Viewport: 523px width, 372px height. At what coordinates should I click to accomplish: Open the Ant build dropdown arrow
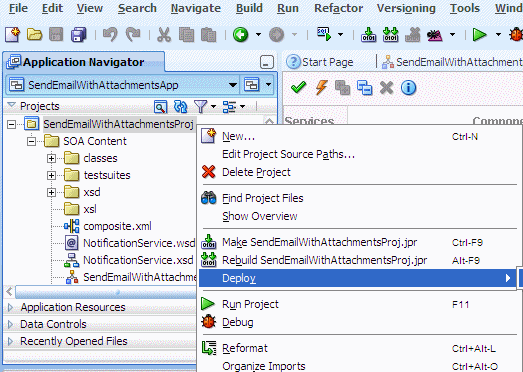pos(452,34)
